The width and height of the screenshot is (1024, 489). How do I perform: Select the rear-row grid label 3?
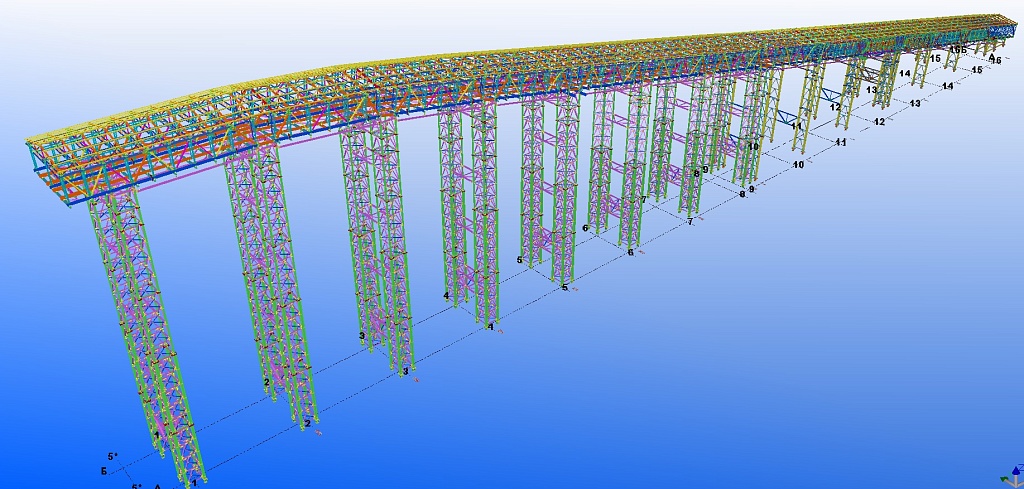point(362,335)
